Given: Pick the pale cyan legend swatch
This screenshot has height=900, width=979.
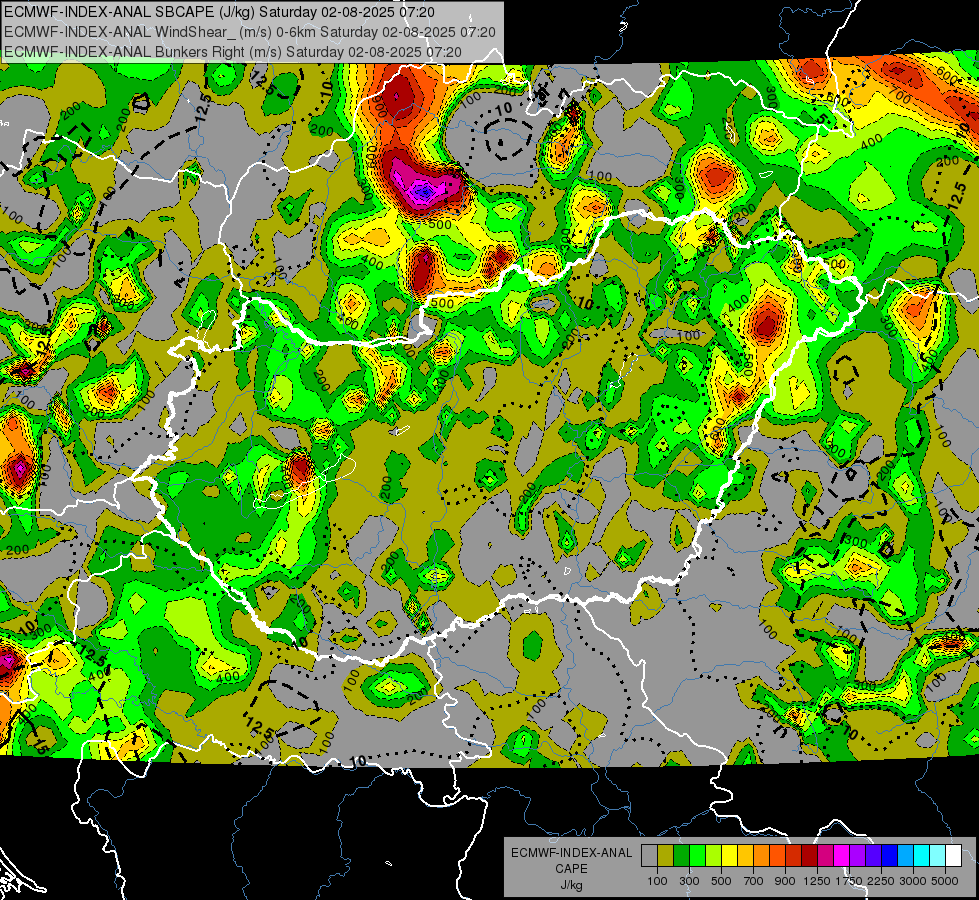Looking at the screenshot, I should [x=938, y=855].
